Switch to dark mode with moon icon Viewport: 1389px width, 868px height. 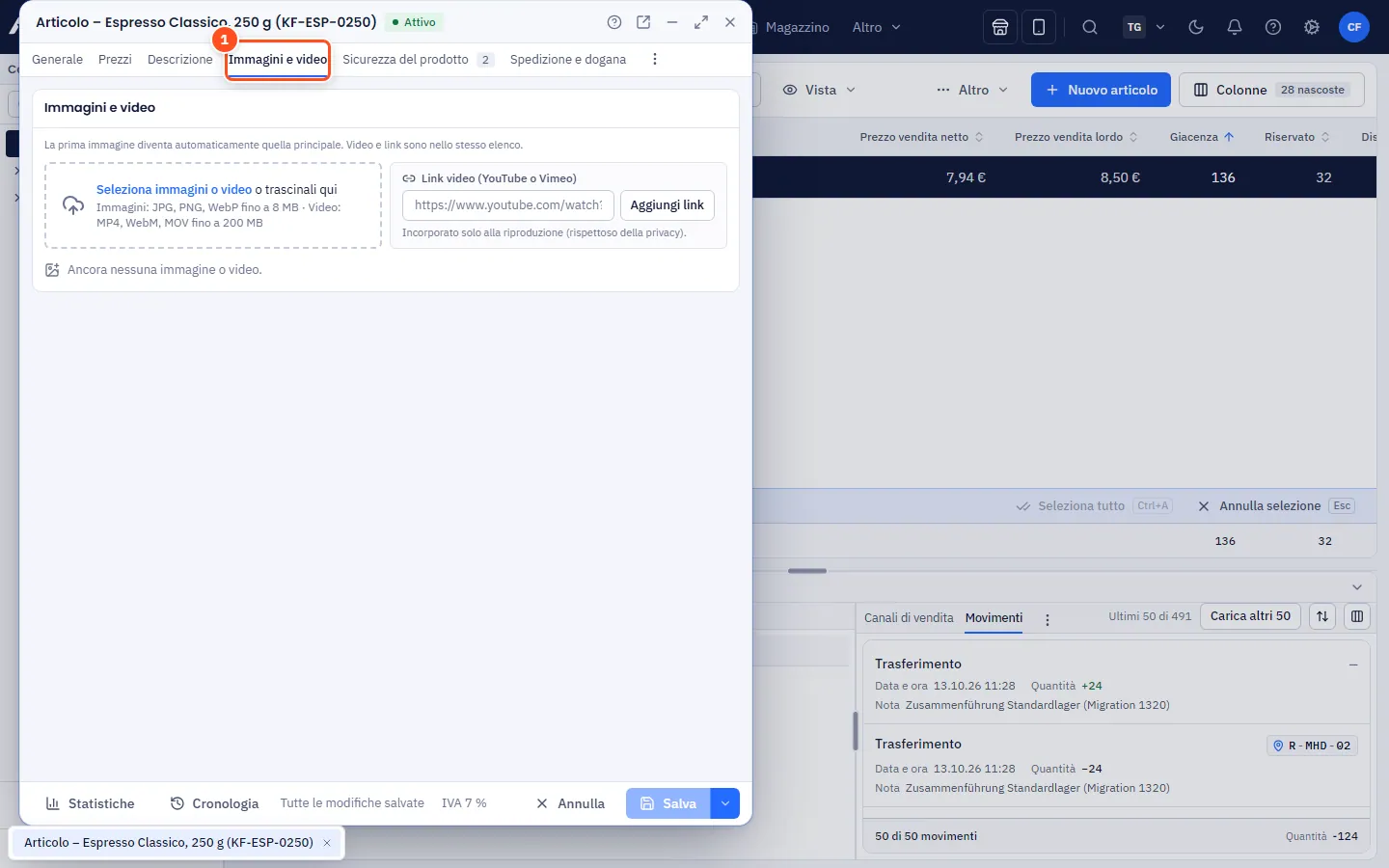(1196, 27)
